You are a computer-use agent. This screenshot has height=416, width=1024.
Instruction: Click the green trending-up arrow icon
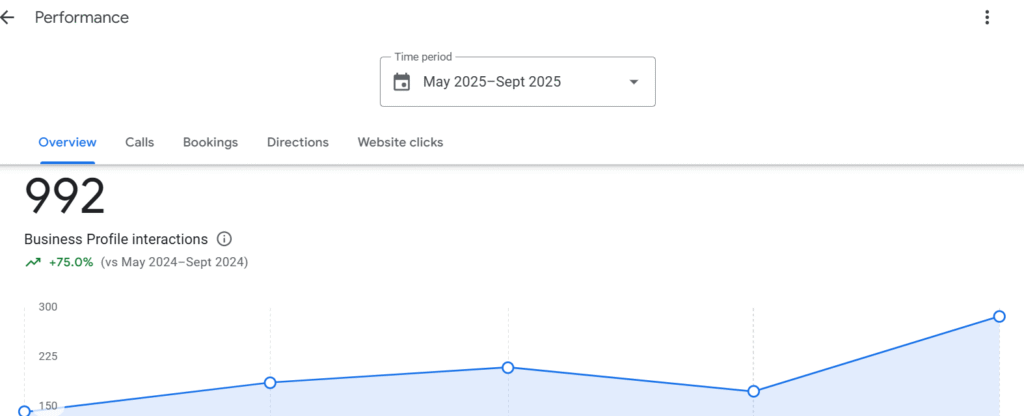(x=33, y=262)
